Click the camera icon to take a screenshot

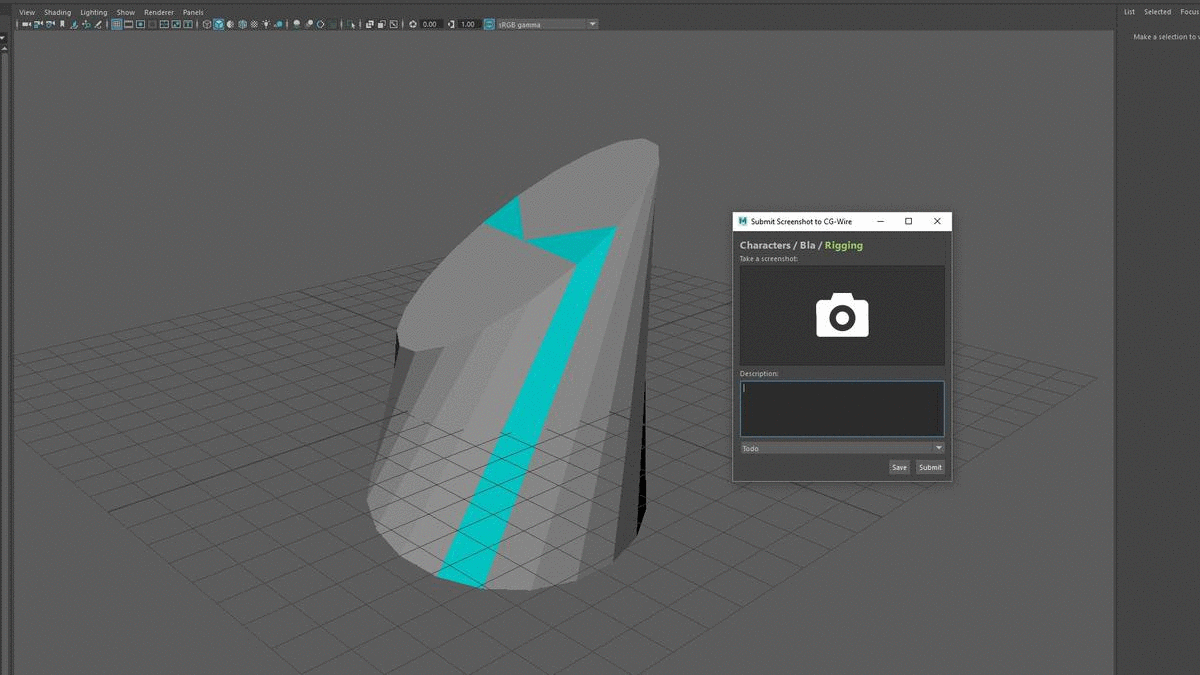(x=842, y=316)
